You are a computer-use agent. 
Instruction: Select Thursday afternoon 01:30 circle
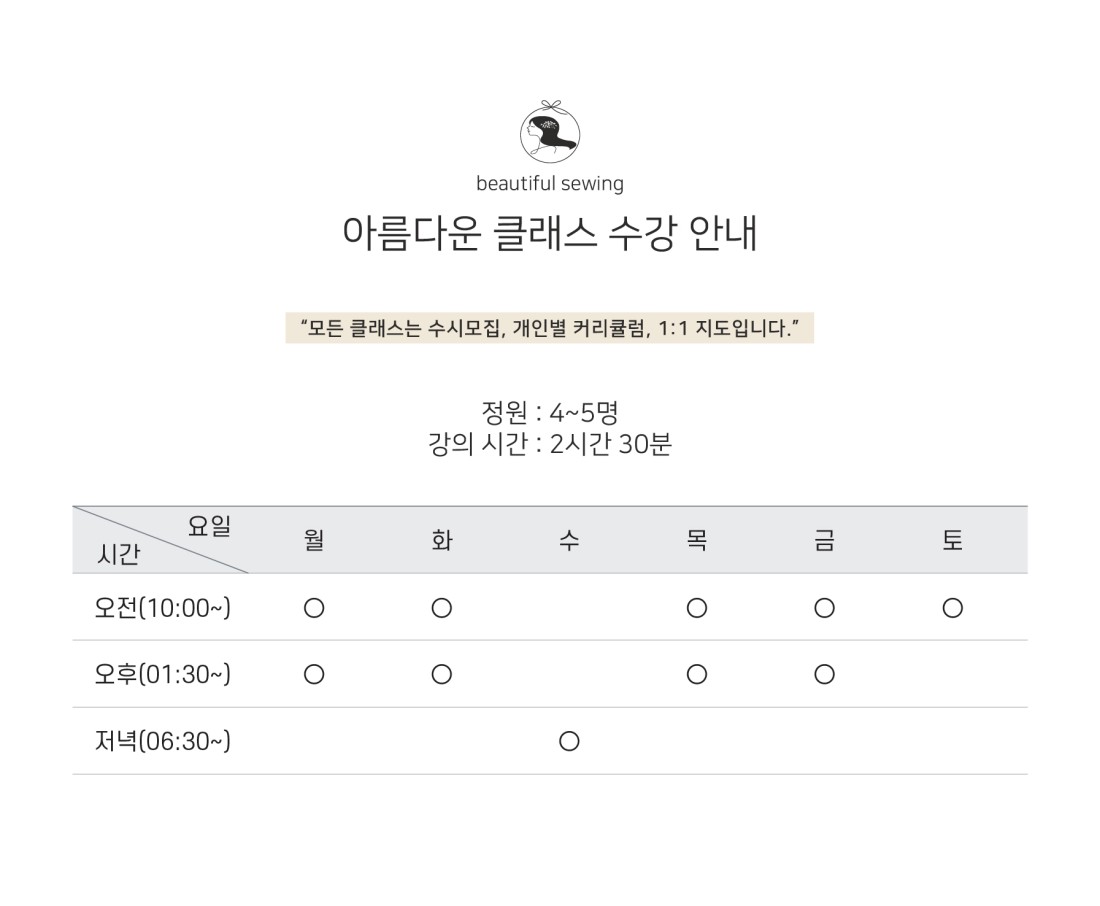(697, 674)
